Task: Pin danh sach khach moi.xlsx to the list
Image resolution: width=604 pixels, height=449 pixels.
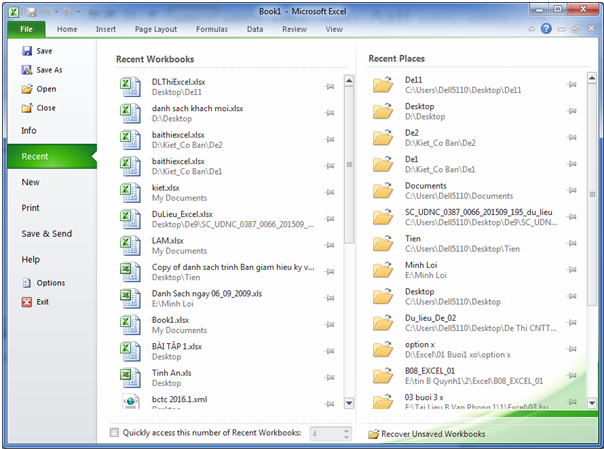Action: [x=329, y=113]
